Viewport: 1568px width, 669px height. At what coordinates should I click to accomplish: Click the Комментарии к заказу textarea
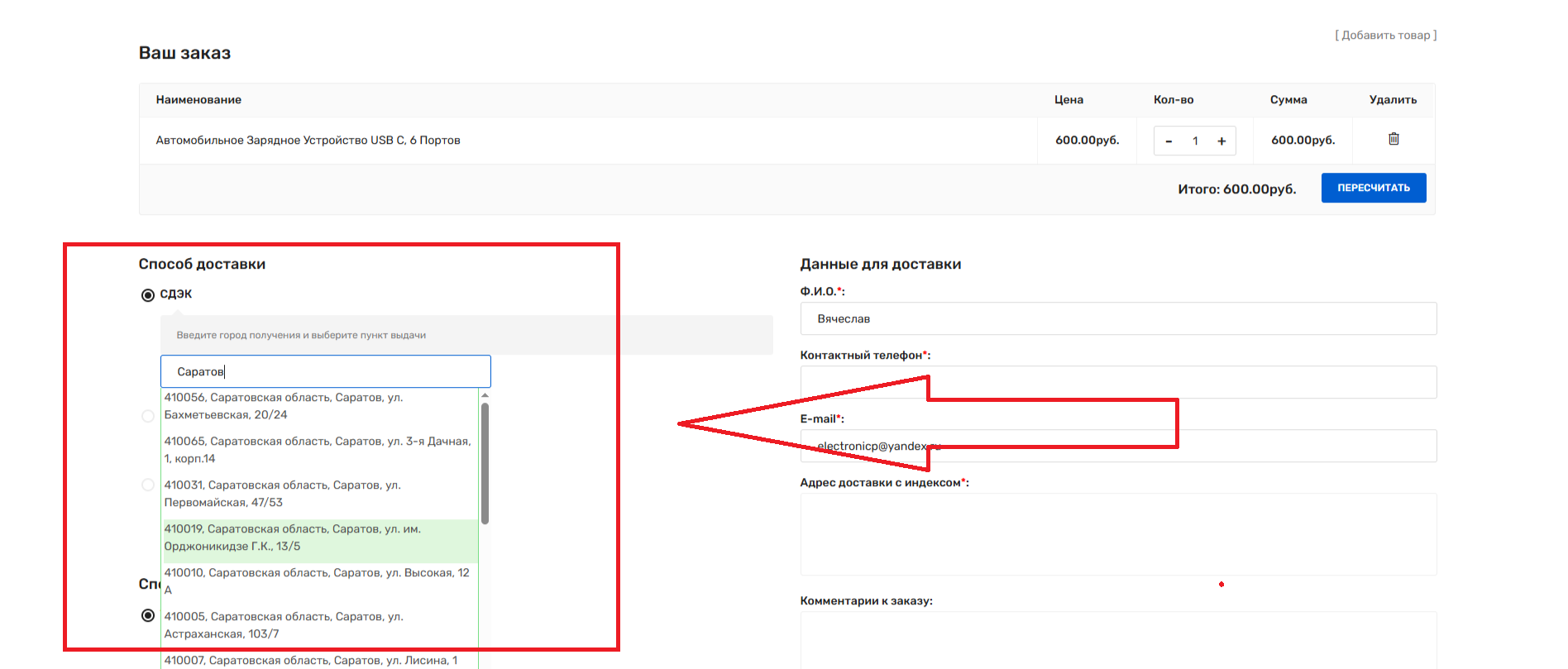[x=1118, y=640]
